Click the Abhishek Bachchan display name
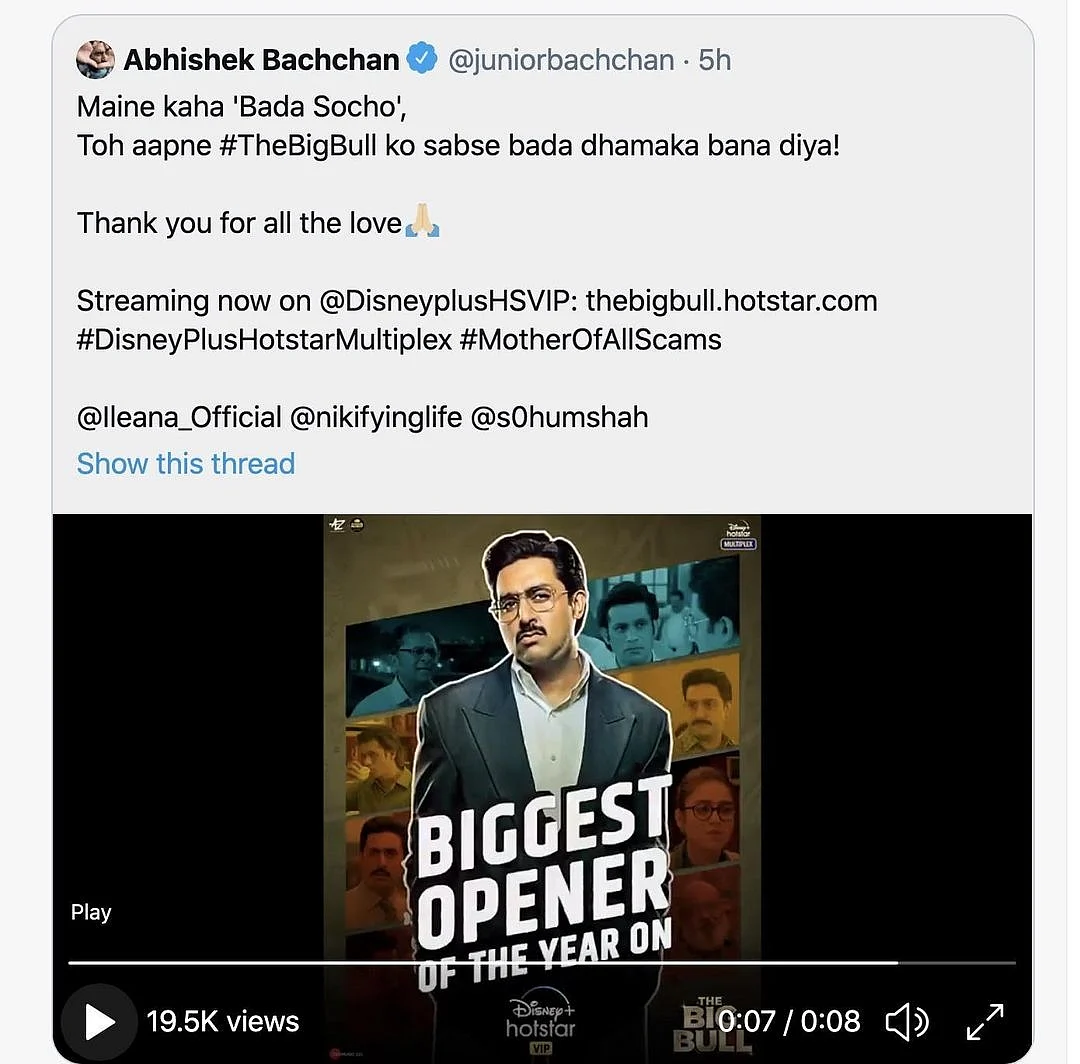This screenshot has height=1064, width=1080. point(262,60)
